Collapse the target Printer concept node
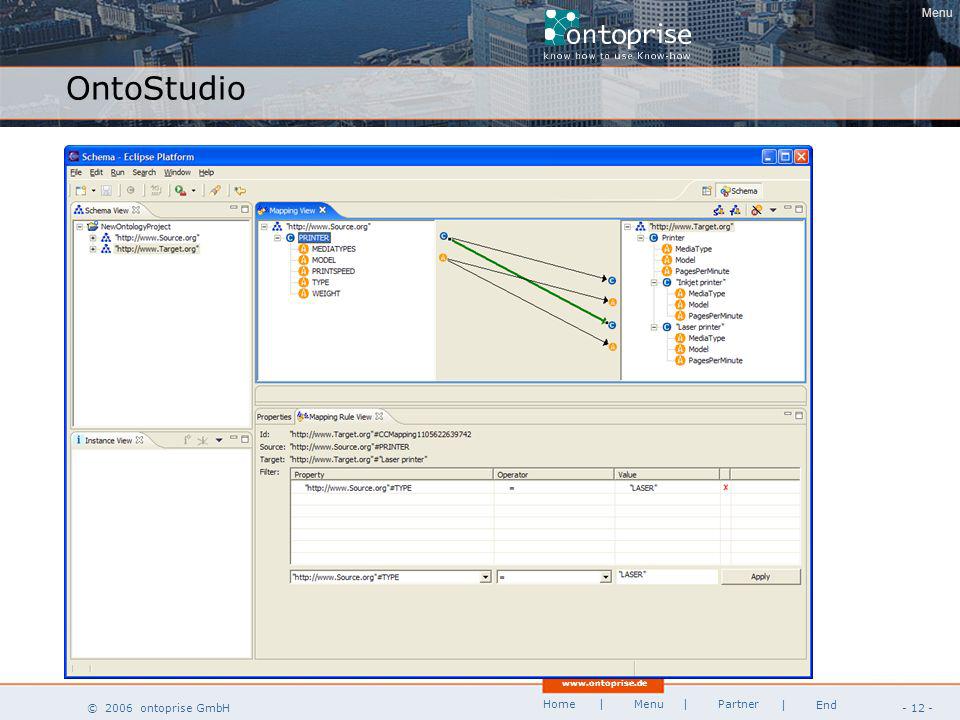The image size is (960, 720). [x=640, y=238]
